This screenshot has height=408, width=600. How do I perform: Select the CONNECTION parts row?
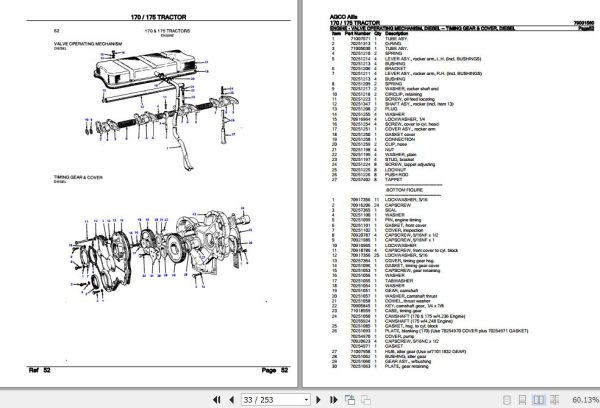373,139
